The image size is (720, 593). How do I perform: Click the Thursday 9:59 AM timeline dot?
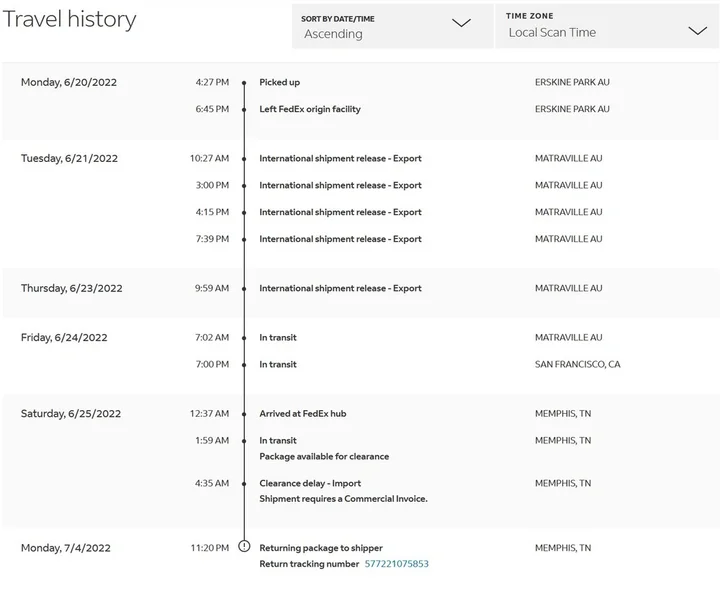click(x=244, y=288)
